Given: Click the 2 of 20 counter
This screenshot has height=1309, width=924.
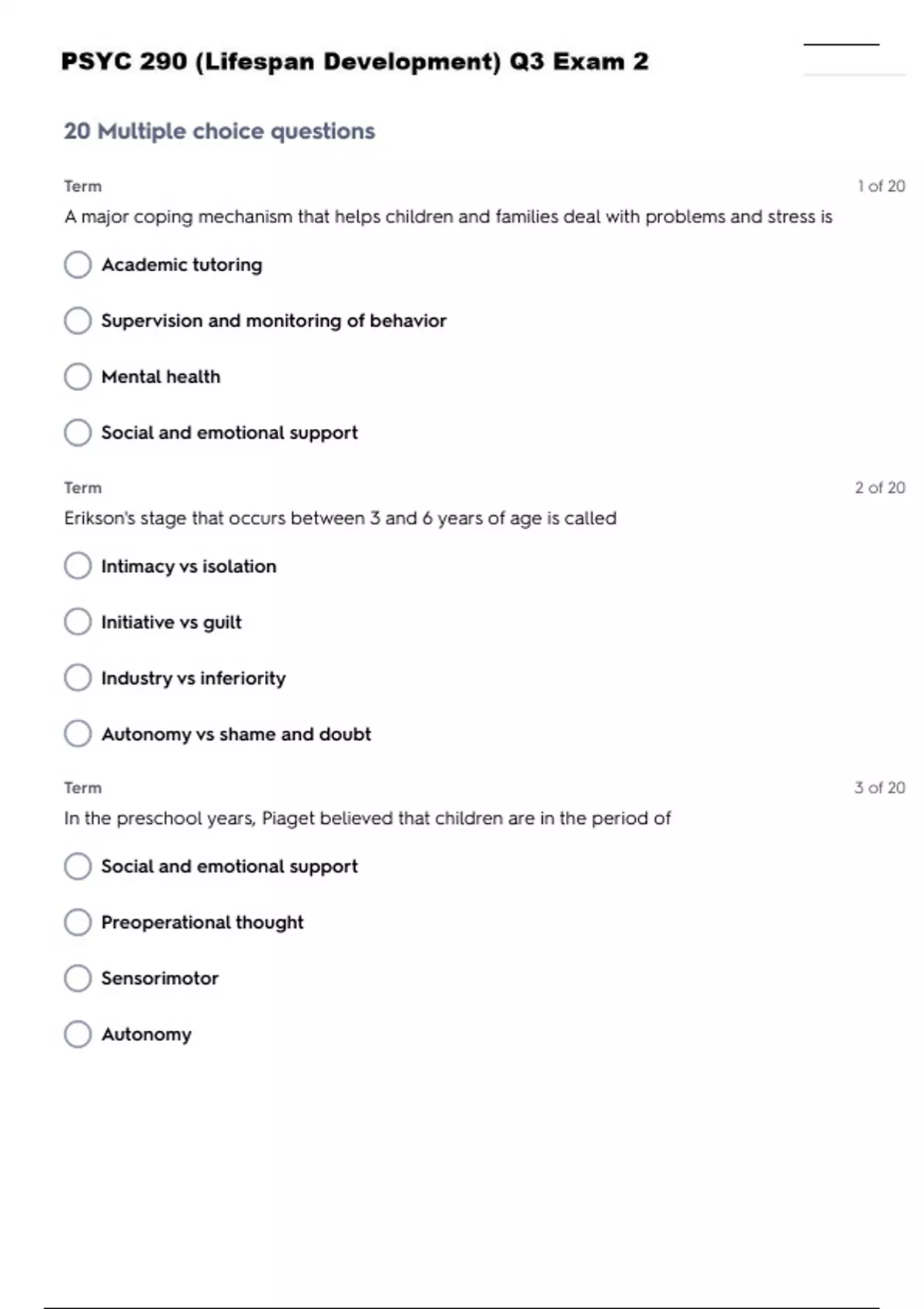Looking at the screenshot, I should (879, 487).
